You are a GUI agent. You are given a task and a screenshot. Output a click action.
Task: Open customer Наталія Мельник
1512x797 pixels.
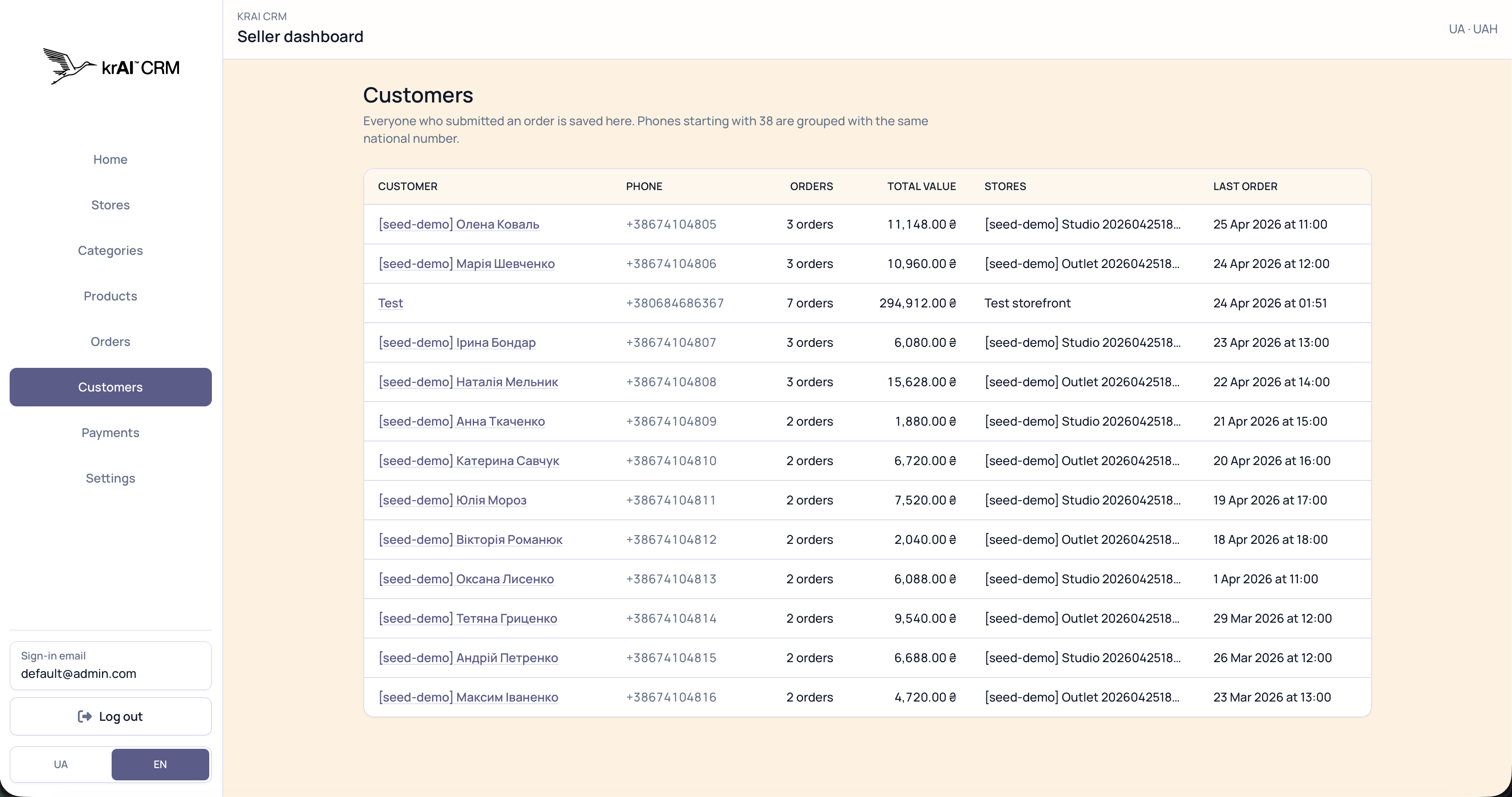[468, 382]
